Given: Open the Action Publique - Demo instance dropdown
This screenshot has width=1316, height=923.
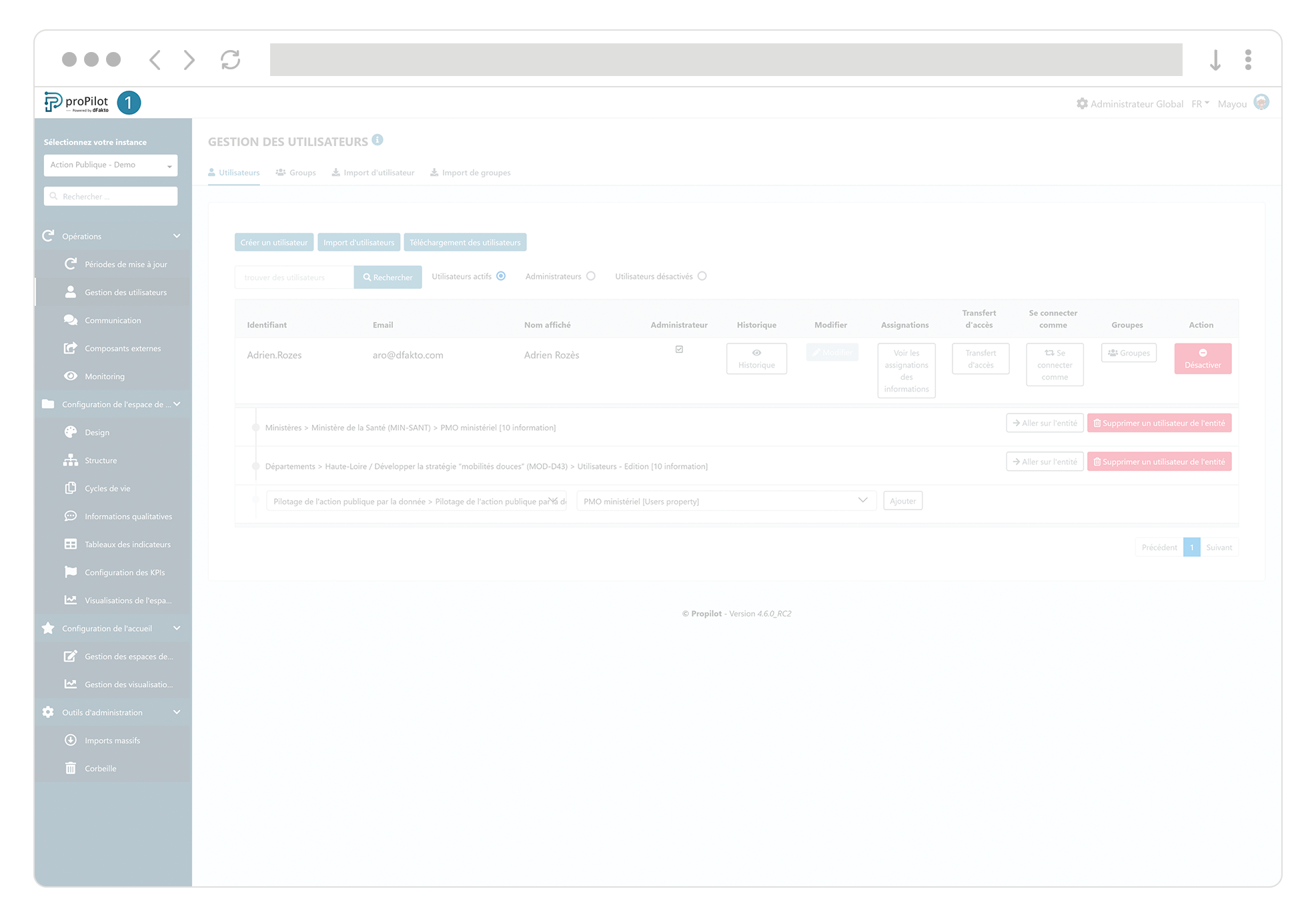Looking at the screenshot, I should tap(111, 165).
